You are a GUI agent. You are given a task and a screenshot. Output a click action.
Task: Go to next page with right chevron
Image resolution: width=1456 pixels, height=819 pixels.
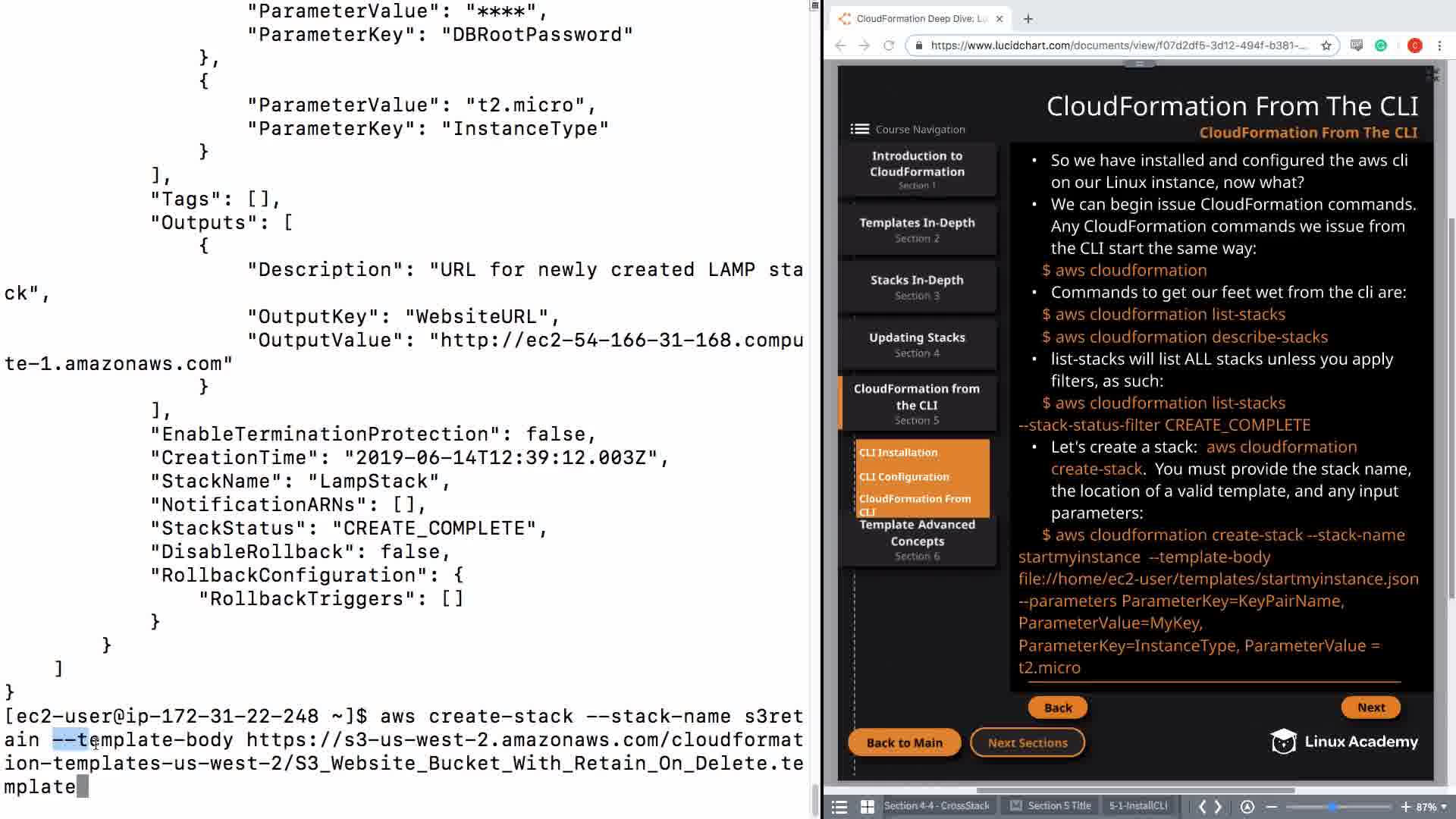[x=1219, y=807]
